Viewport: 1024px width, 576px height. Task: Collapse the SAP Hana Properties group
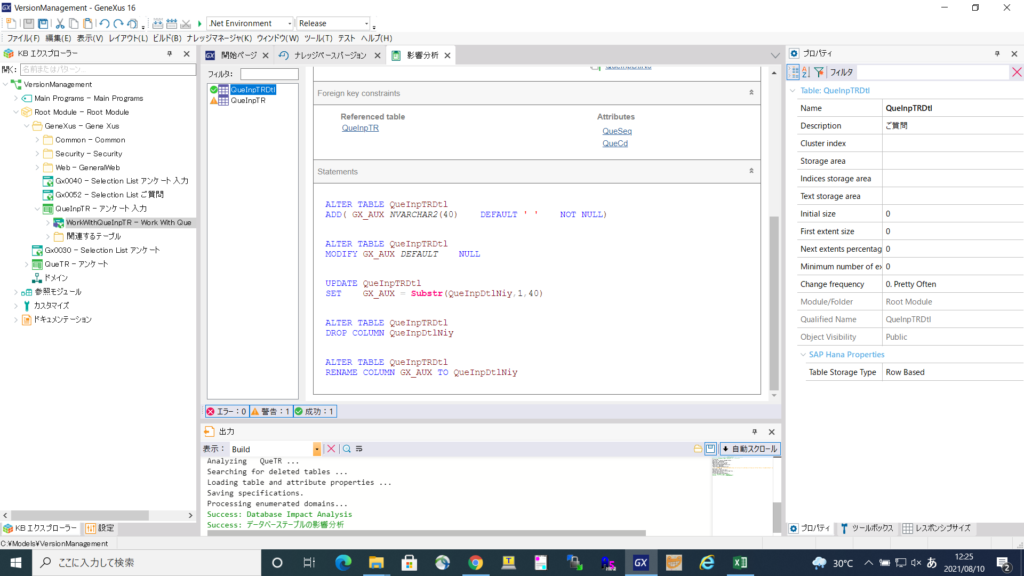pyautogui.click(x=803, y=355)
